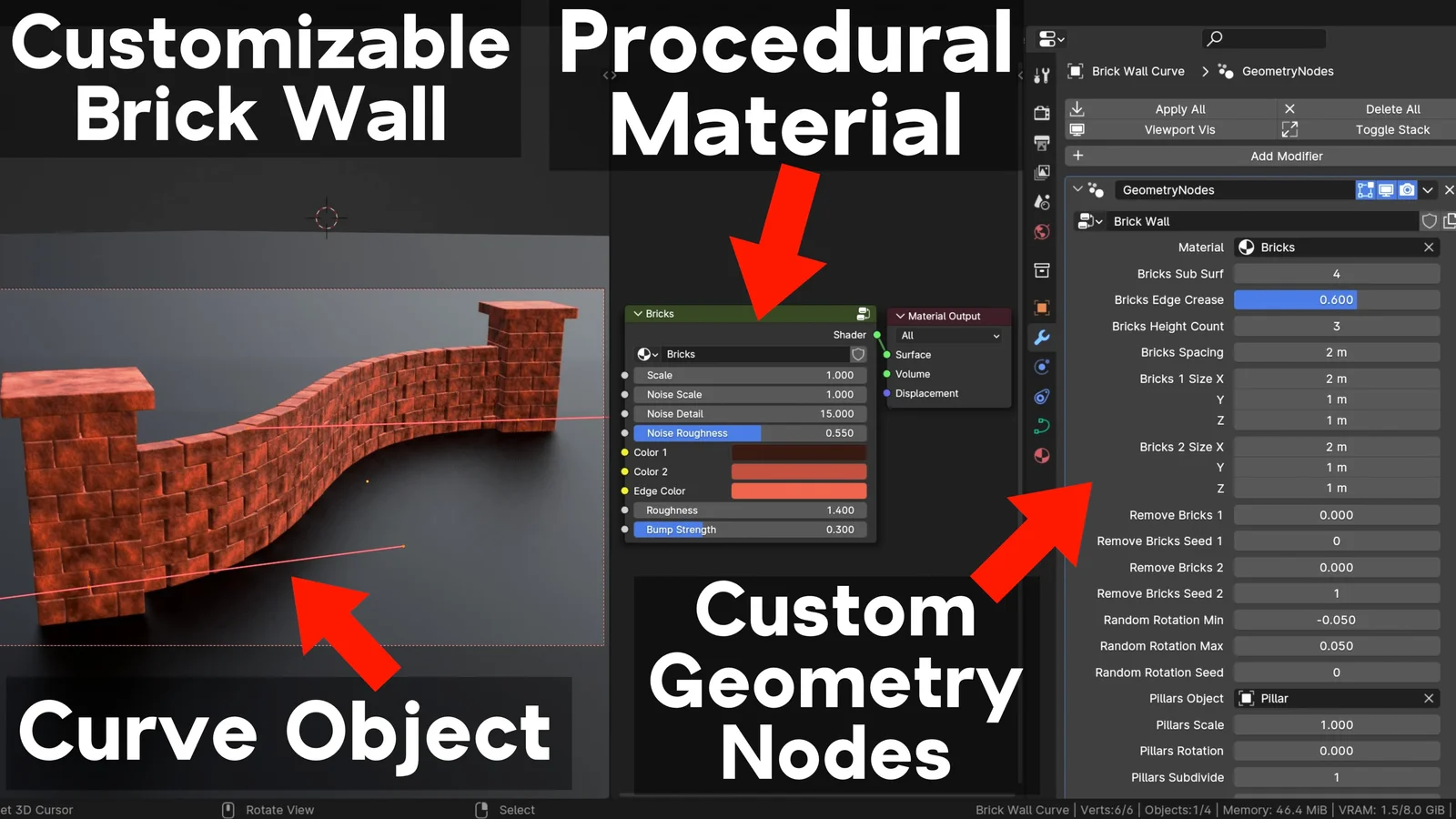Viewport: 1456px width, 819px height.
Task: Switch to World properties tab
Action: coord(1042,232)
